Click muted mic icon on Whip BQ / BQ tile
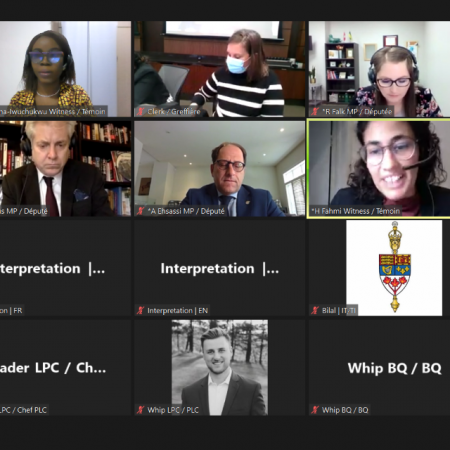Image resolution: width=450 pixels, height=450 pixels. click(315, 410)
